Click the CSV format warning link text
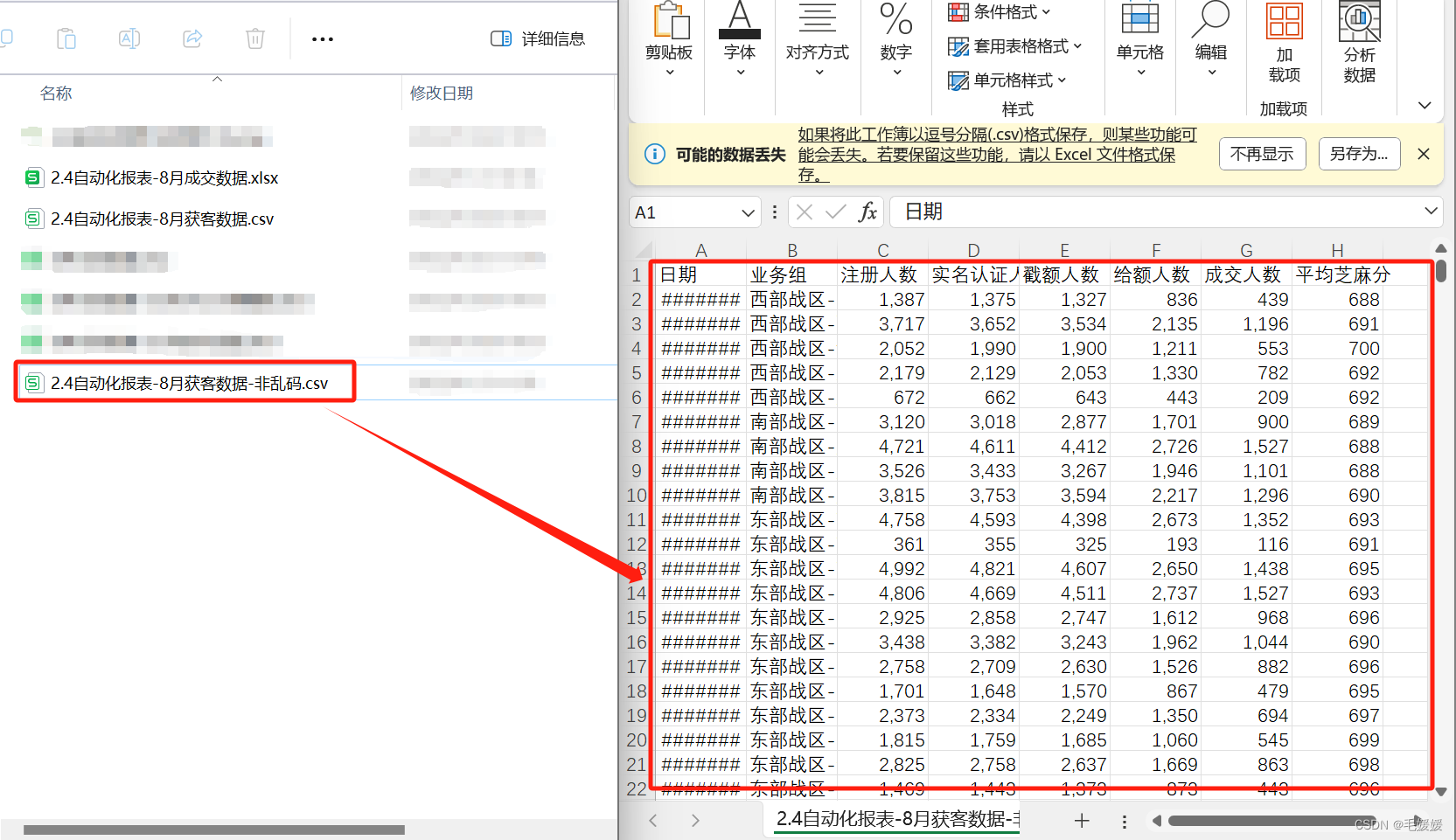 pyautogui.click(x=997, y=155)
